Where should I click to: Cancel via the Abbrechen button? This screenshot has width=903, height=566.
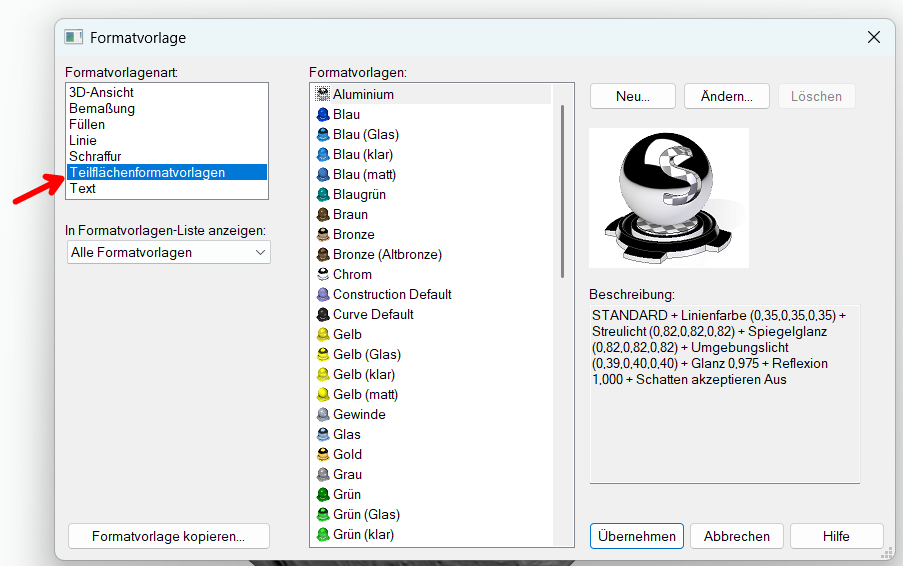click(x=737, y=536)
